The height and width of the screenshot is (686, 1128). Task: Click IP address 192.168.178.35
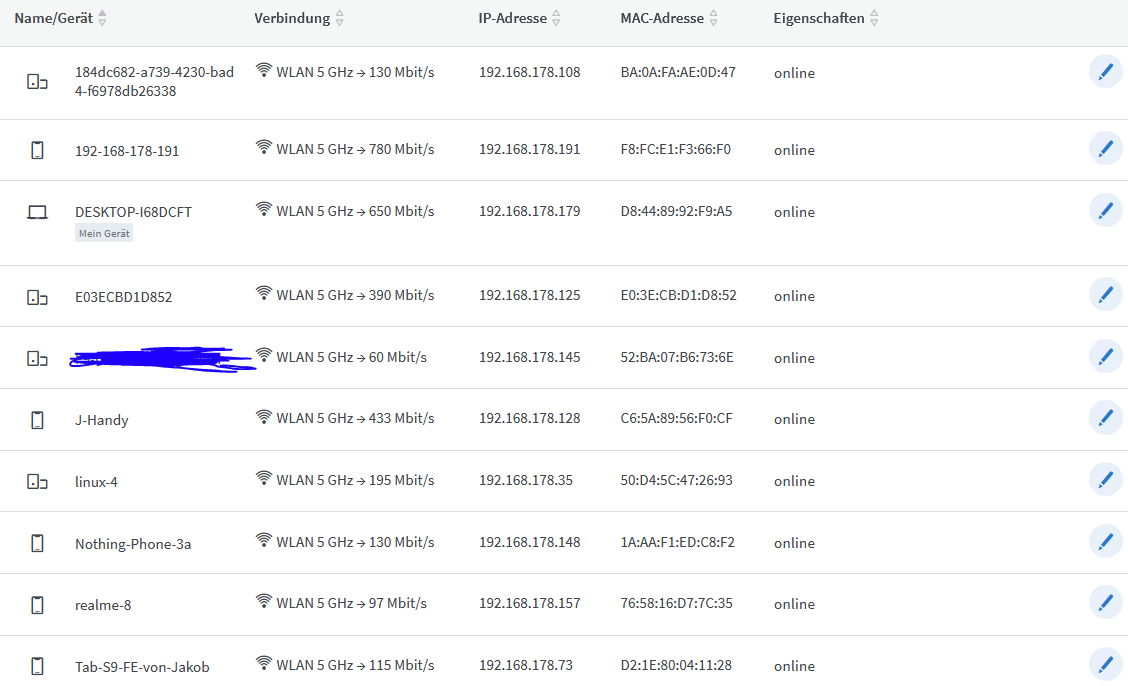(526, 480)
